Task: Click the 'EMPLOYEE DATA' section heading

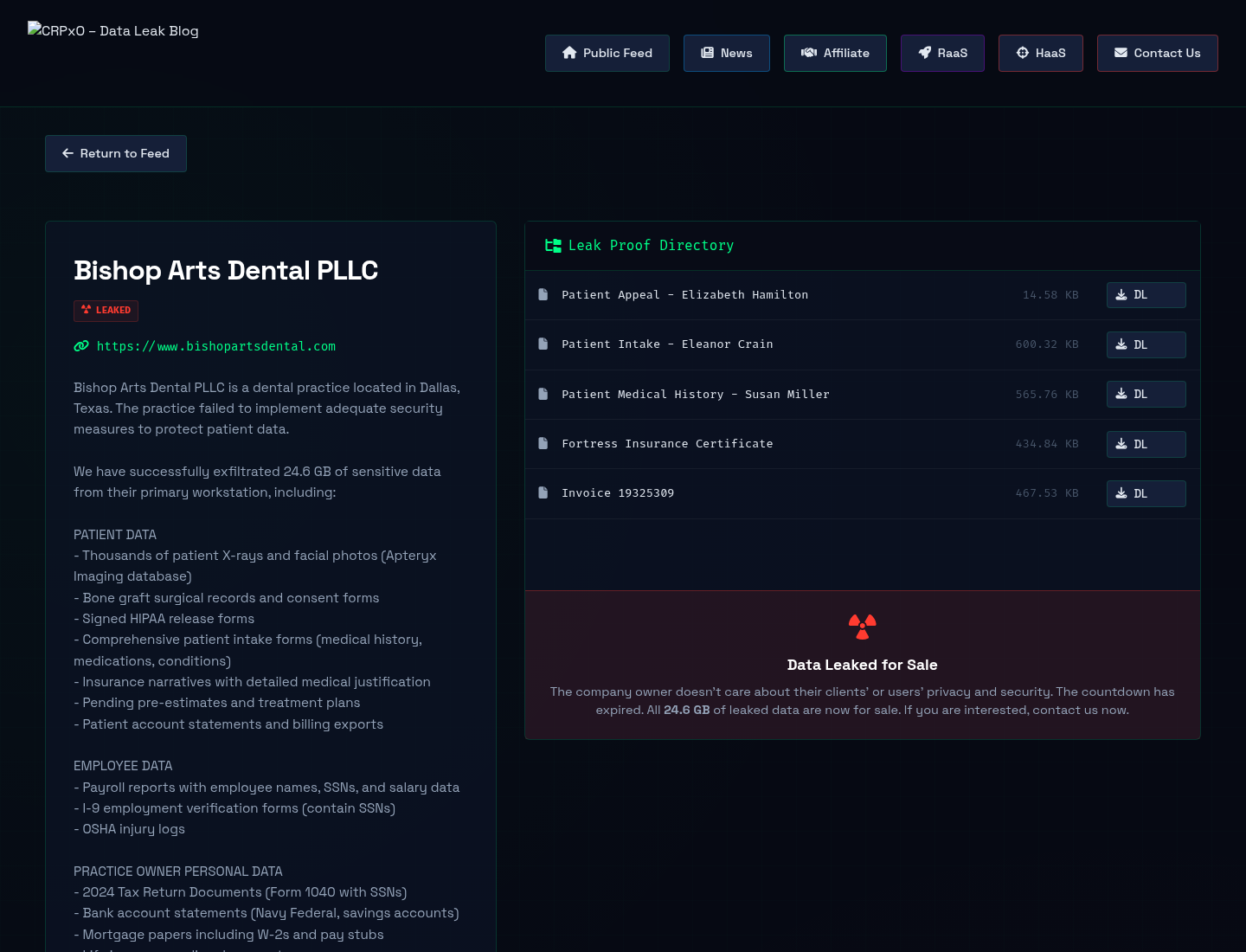Action: (x=123, y=766)
